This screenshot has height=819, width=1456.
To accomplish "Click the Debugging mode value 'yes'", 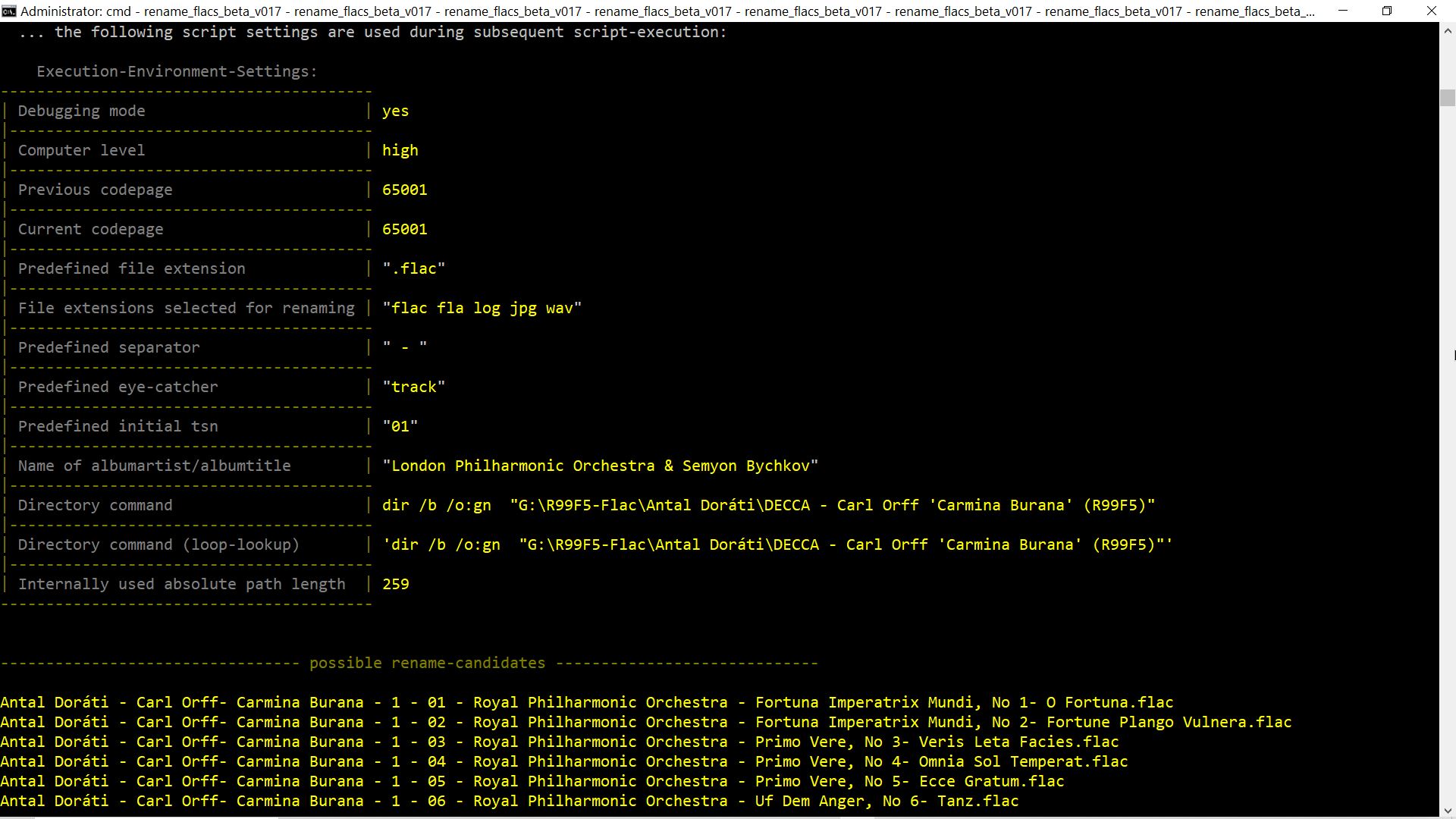I will (x=395, y=111).
